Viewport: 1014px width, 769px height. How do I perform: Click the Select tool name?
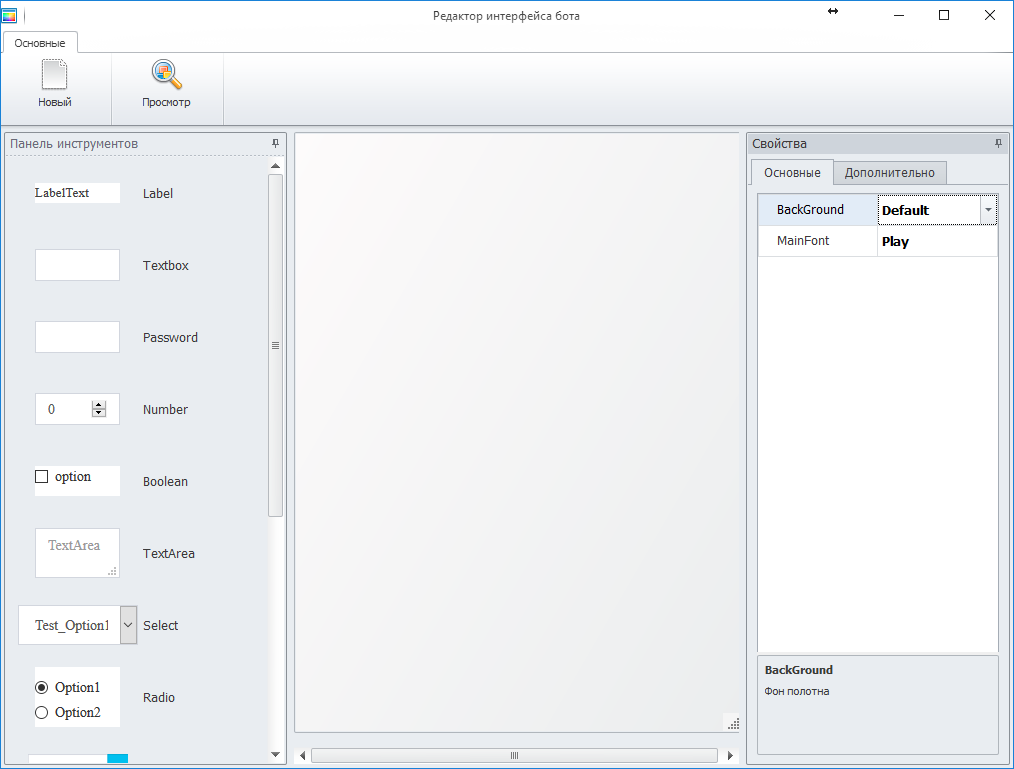(160, 625)
